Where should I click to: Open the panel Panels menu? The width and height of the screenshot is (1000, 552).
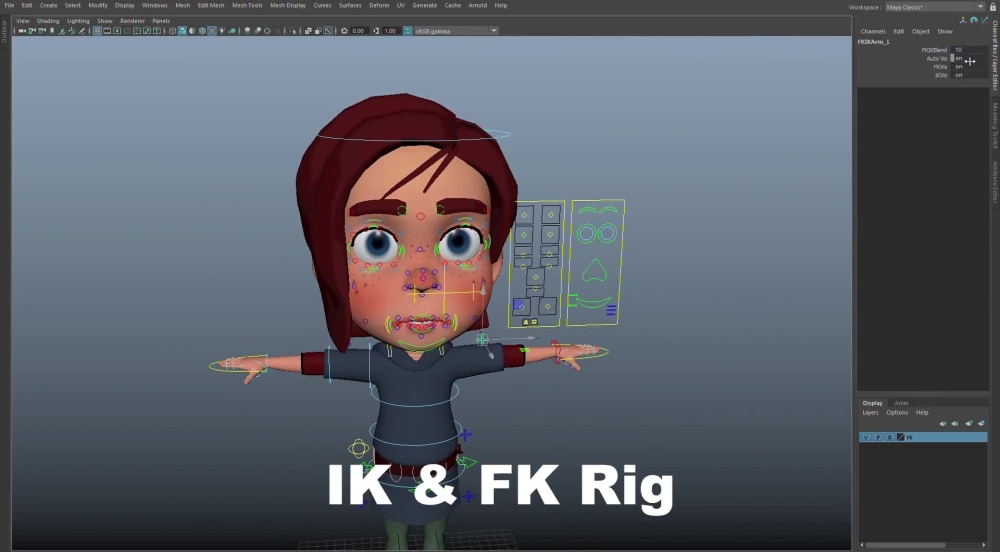[161, 21]
